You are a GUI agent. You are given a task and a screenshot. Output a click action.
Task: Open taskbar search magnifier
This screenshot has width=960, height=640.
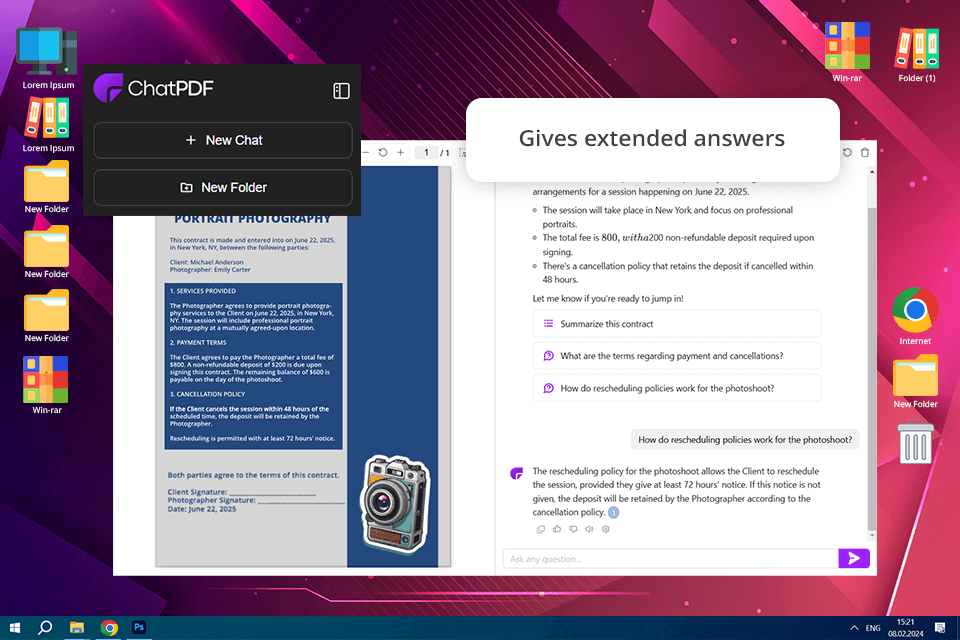45,628
